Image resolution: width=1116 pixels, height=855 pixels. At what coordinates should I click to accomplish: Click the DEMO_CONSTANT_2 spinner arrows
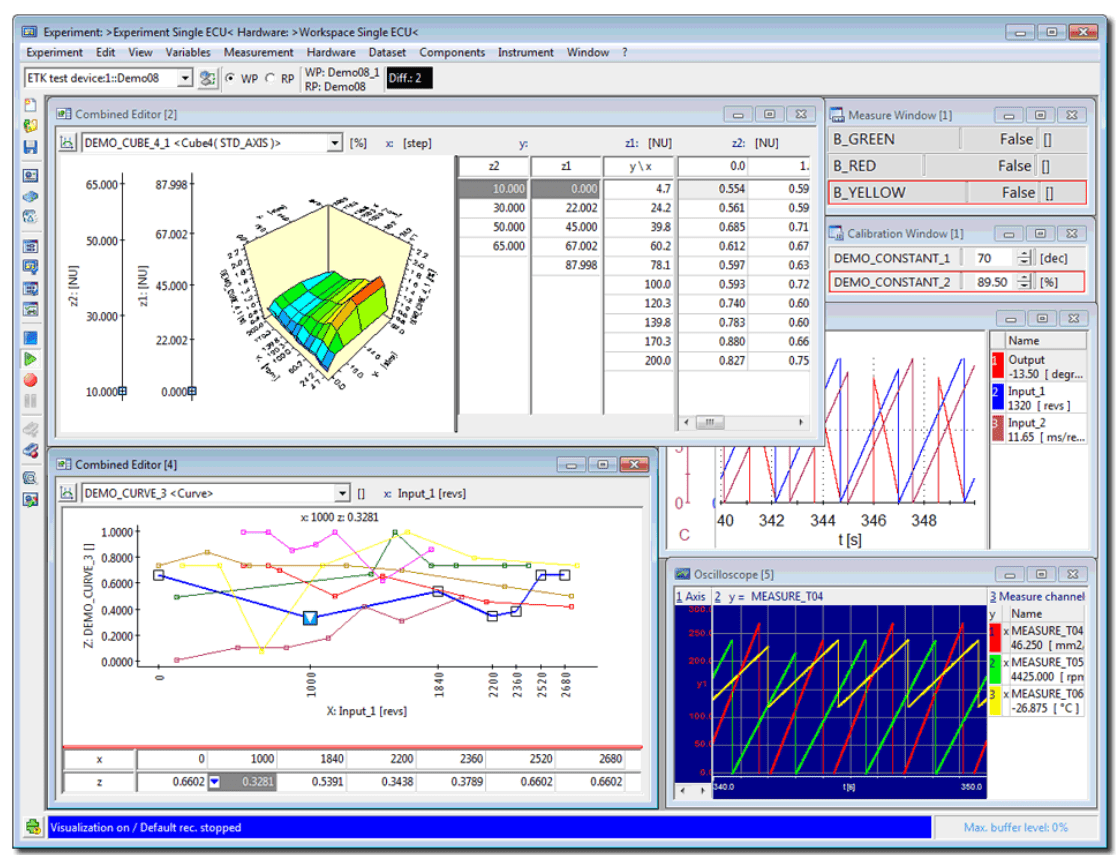click(1023, 282)
